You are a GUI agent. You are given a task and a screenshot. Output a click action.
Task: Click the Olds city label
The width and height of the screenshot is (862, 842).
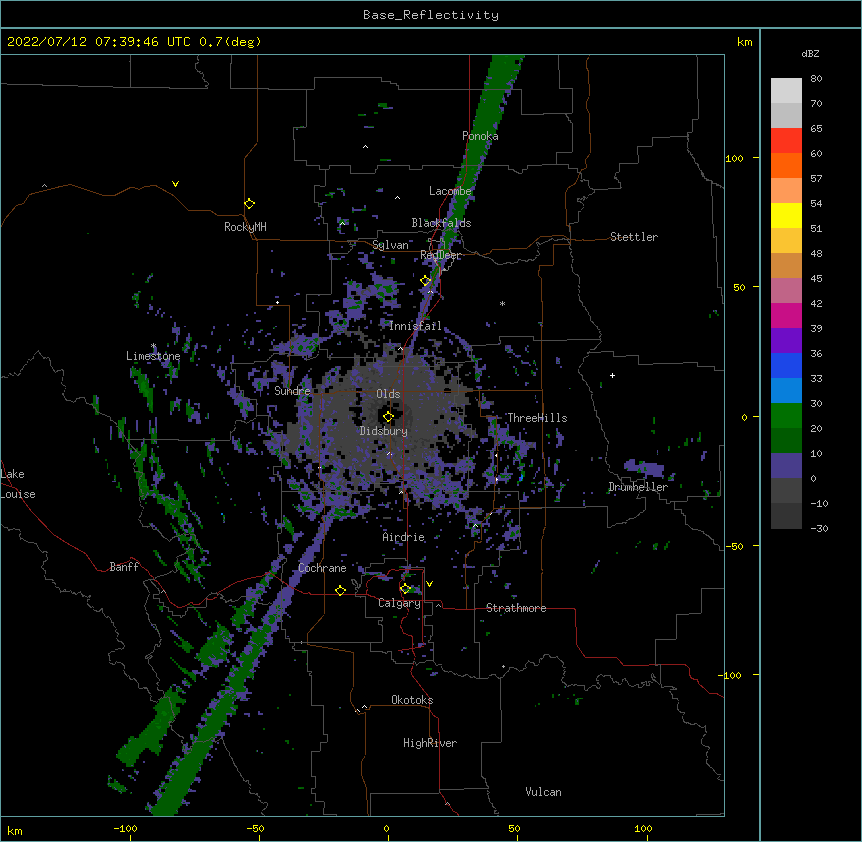(388, 394)
